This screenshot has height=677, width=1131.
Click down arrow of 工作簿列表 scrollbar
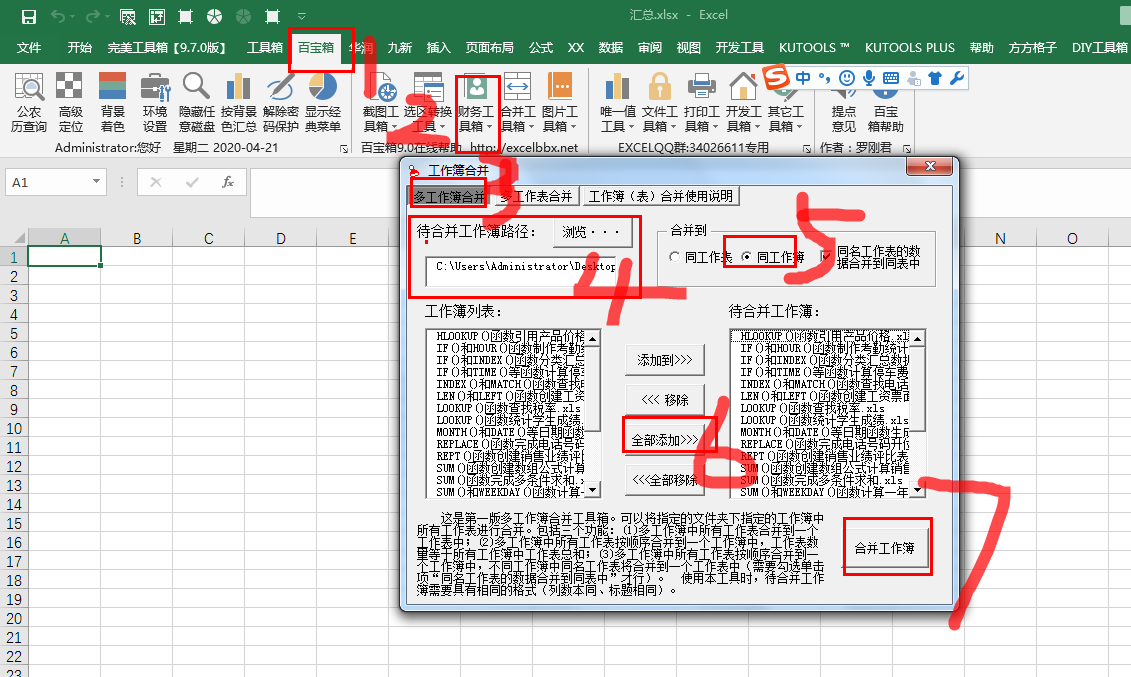pos(593,490)
